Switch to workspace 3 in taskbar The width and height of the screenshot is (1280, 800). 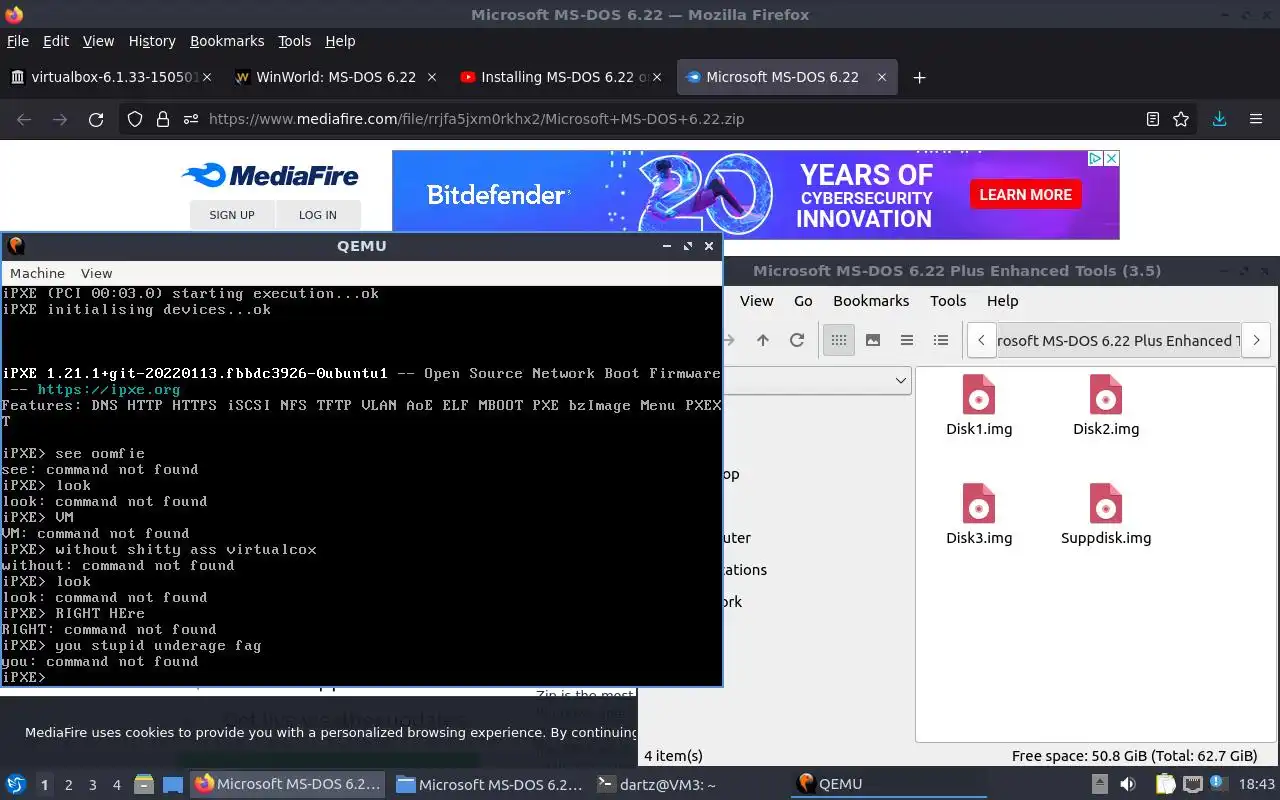(x=92, y=785)
